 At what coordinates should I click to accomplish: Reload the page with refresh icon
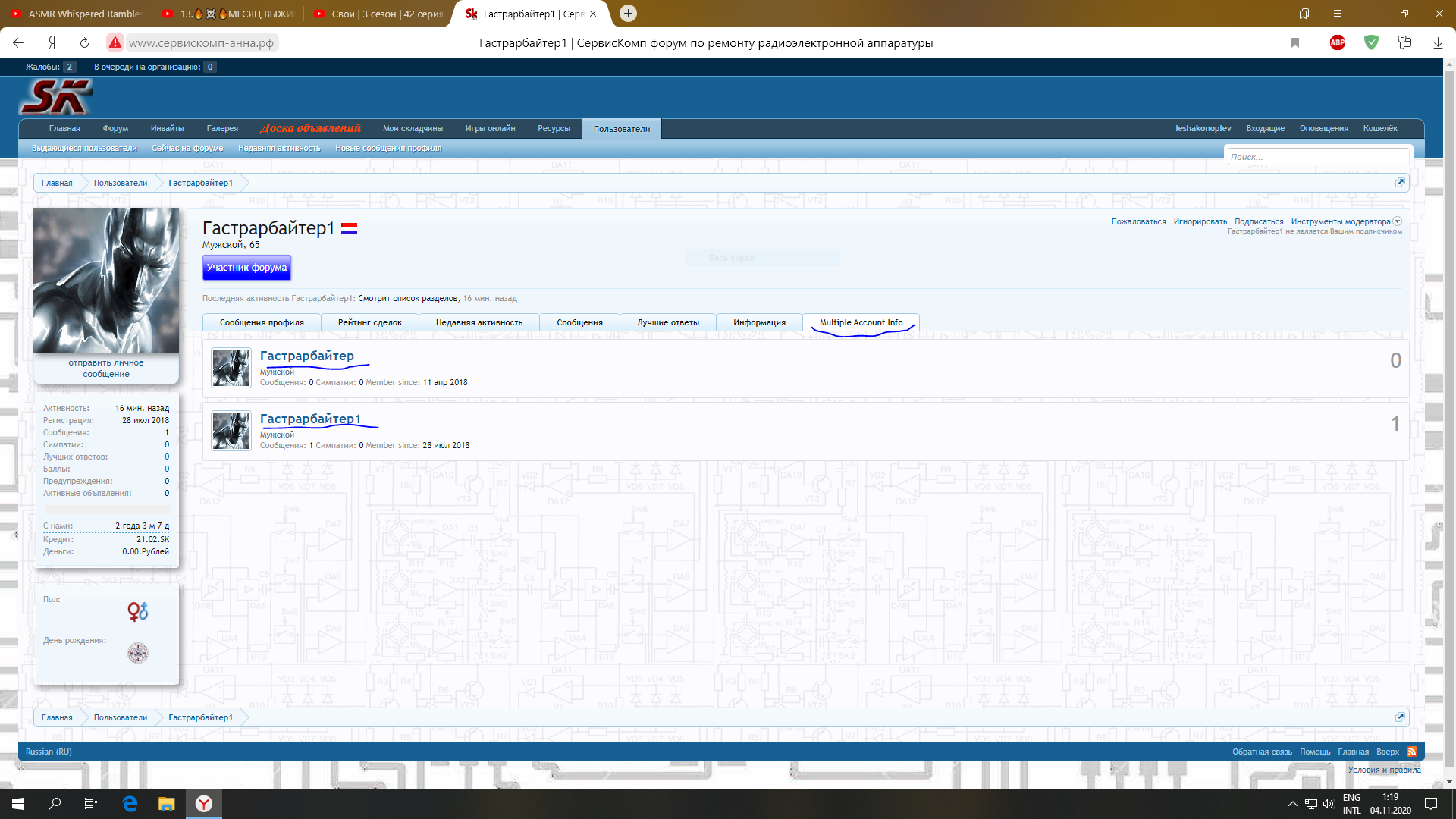[x=84, y=42]
